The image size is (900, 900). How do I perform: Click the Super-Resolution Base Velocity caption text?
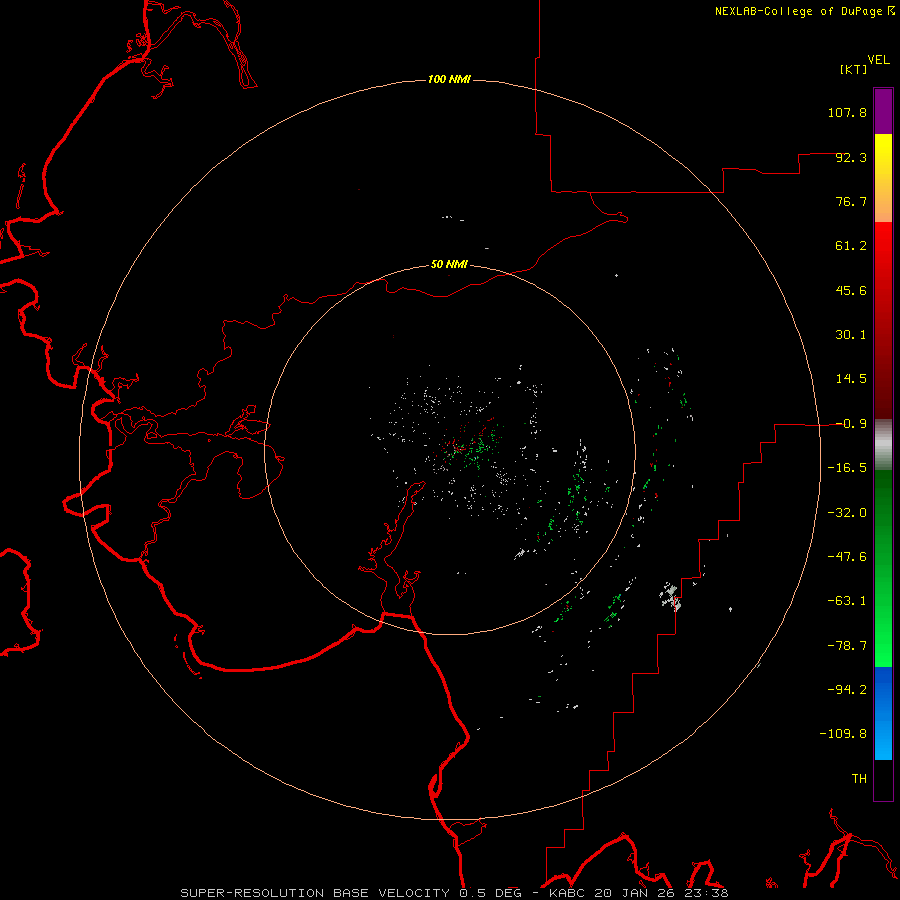[455, 893]
